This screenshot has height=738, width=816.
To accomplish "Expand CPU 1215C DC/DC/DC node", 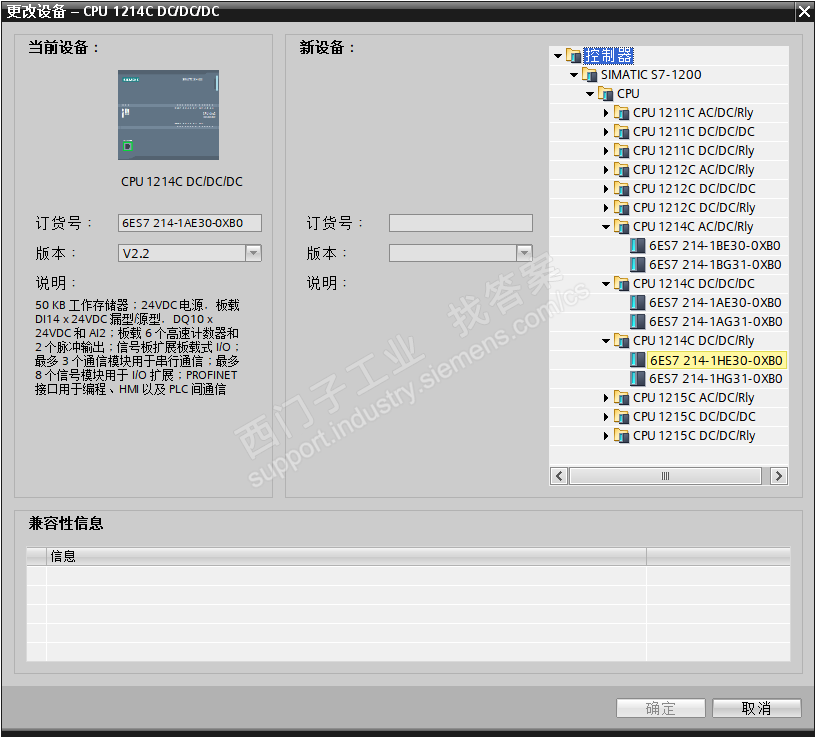I will coord(606,417).
